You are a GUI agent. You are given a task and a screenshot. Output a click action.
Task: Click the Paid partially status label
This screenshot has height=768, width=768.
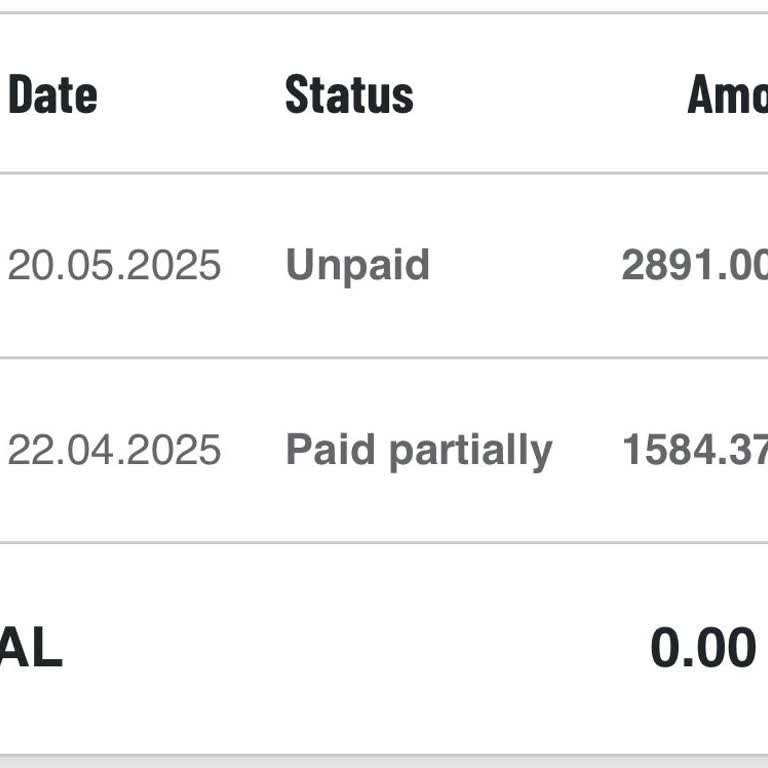418,451
